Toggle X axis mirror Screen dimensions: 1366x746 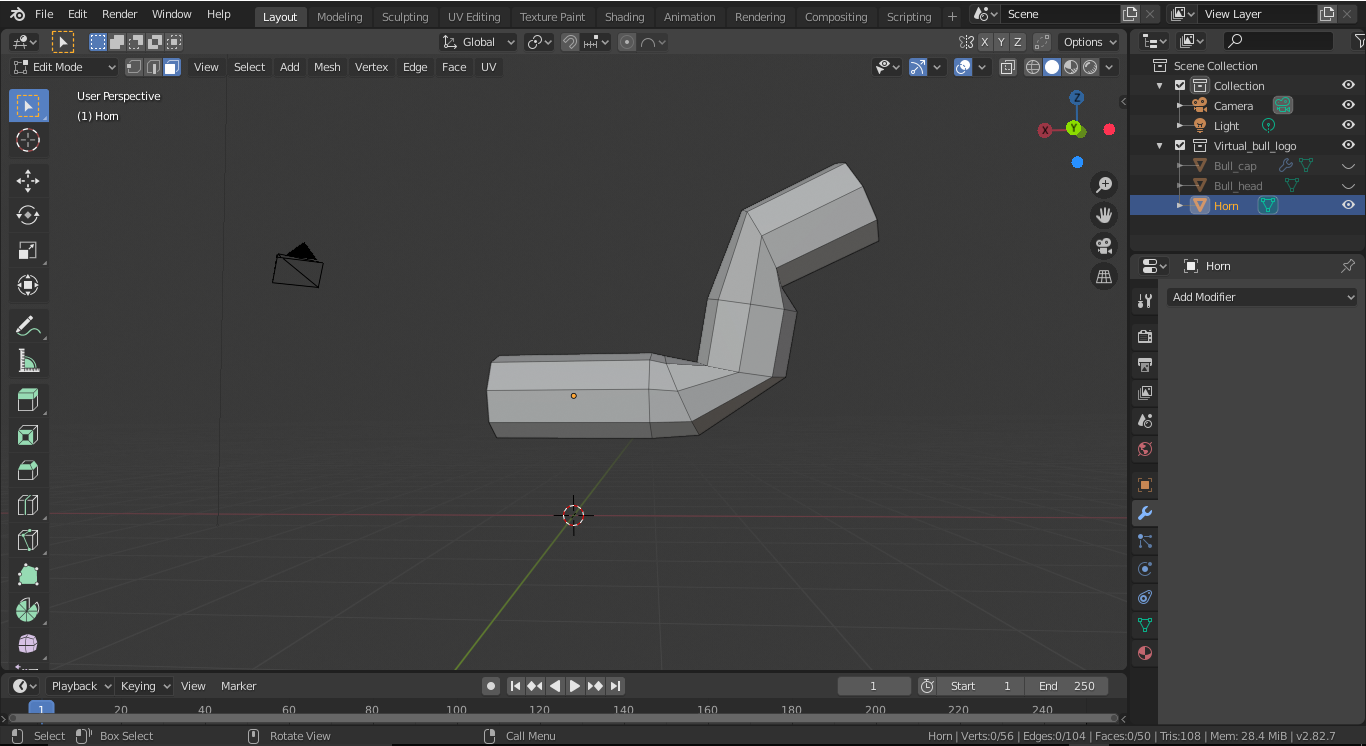(x=985, y=42)
